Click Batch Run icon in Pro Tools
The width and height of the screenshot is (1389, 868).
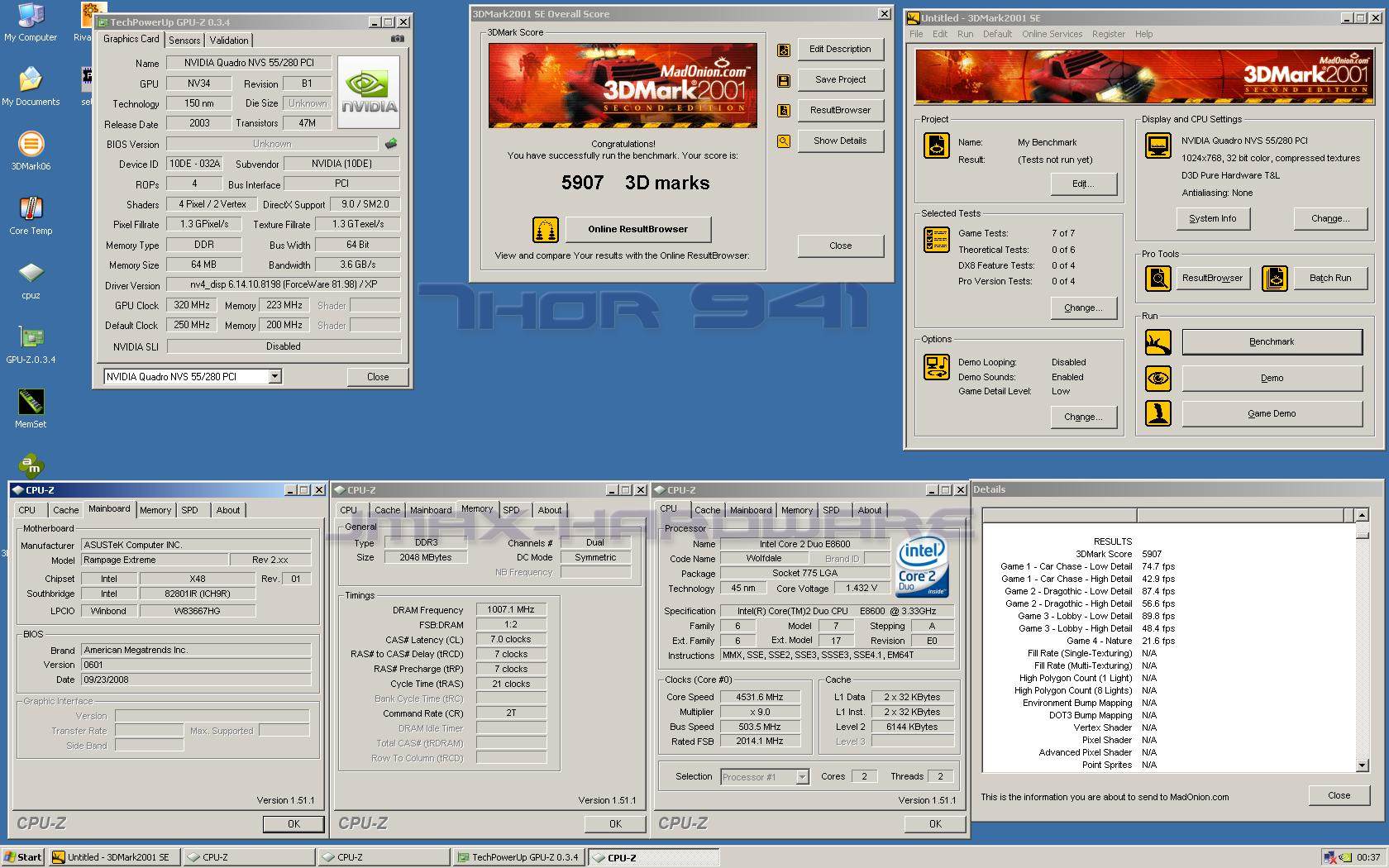1275,279
